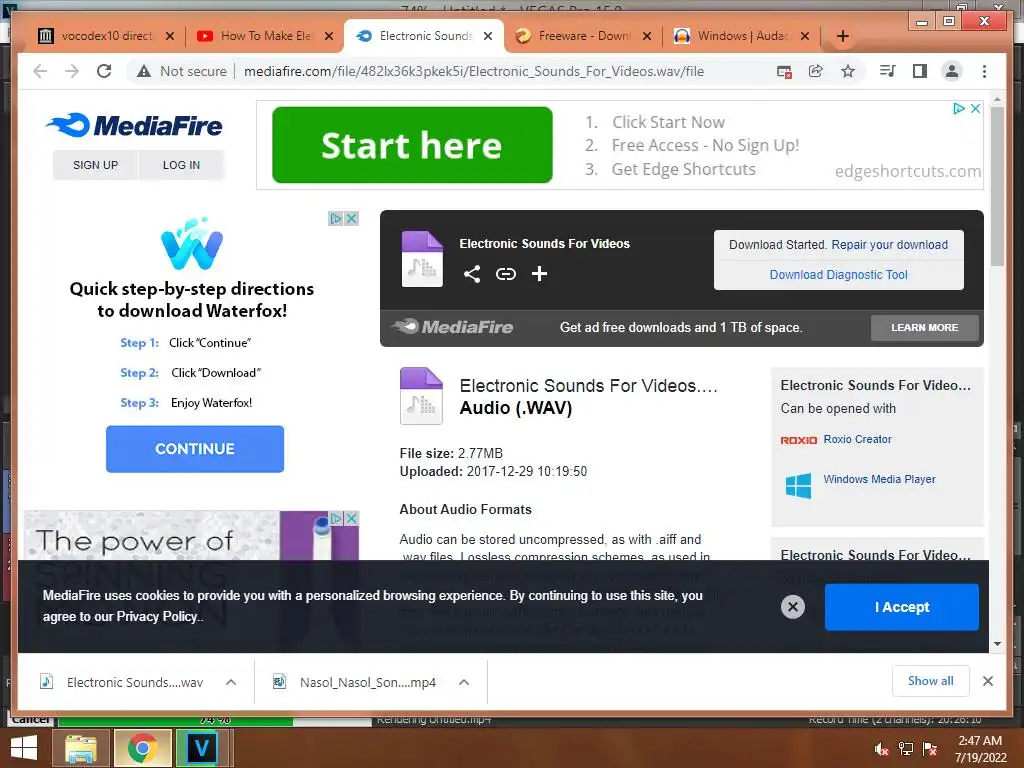
Task: Close the Freeware - Downl tab
Action: tap(647, 36)
